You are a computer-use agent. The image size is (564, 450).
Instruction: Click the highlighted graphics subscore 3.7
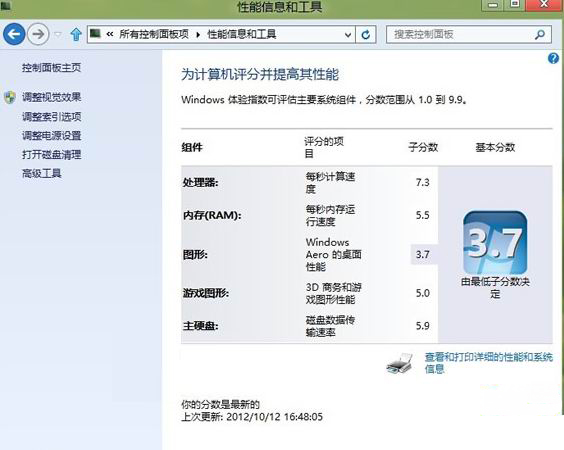[x=424, y=254]
